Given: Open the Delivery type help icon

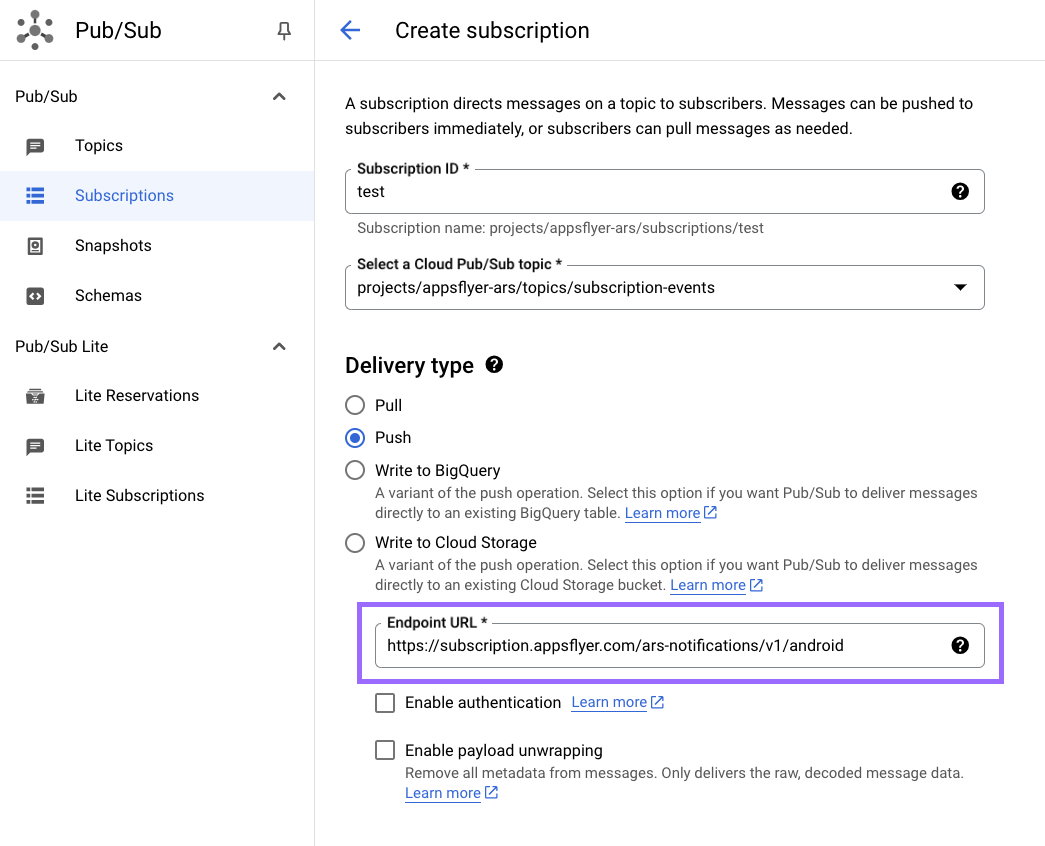Looking at the screenshot, I should pyautogui.click(x=493, y=365).
